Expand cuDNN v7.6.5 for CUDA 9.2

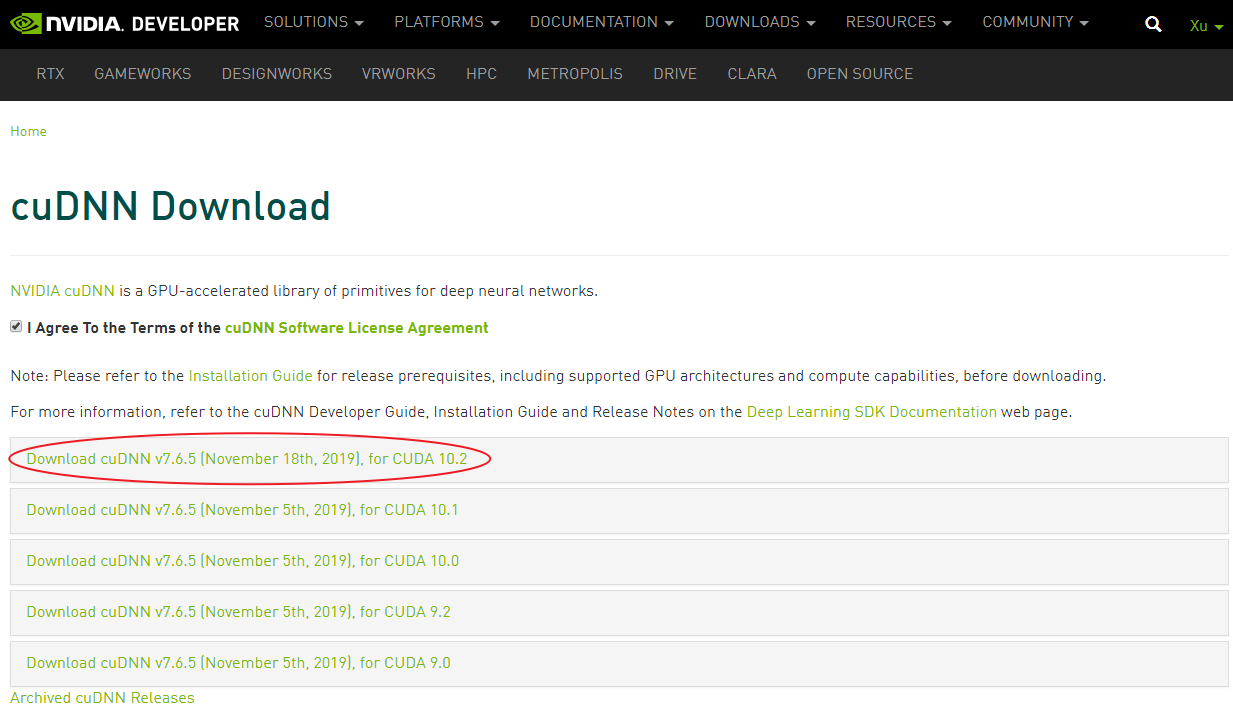click(x=619, y=613)
